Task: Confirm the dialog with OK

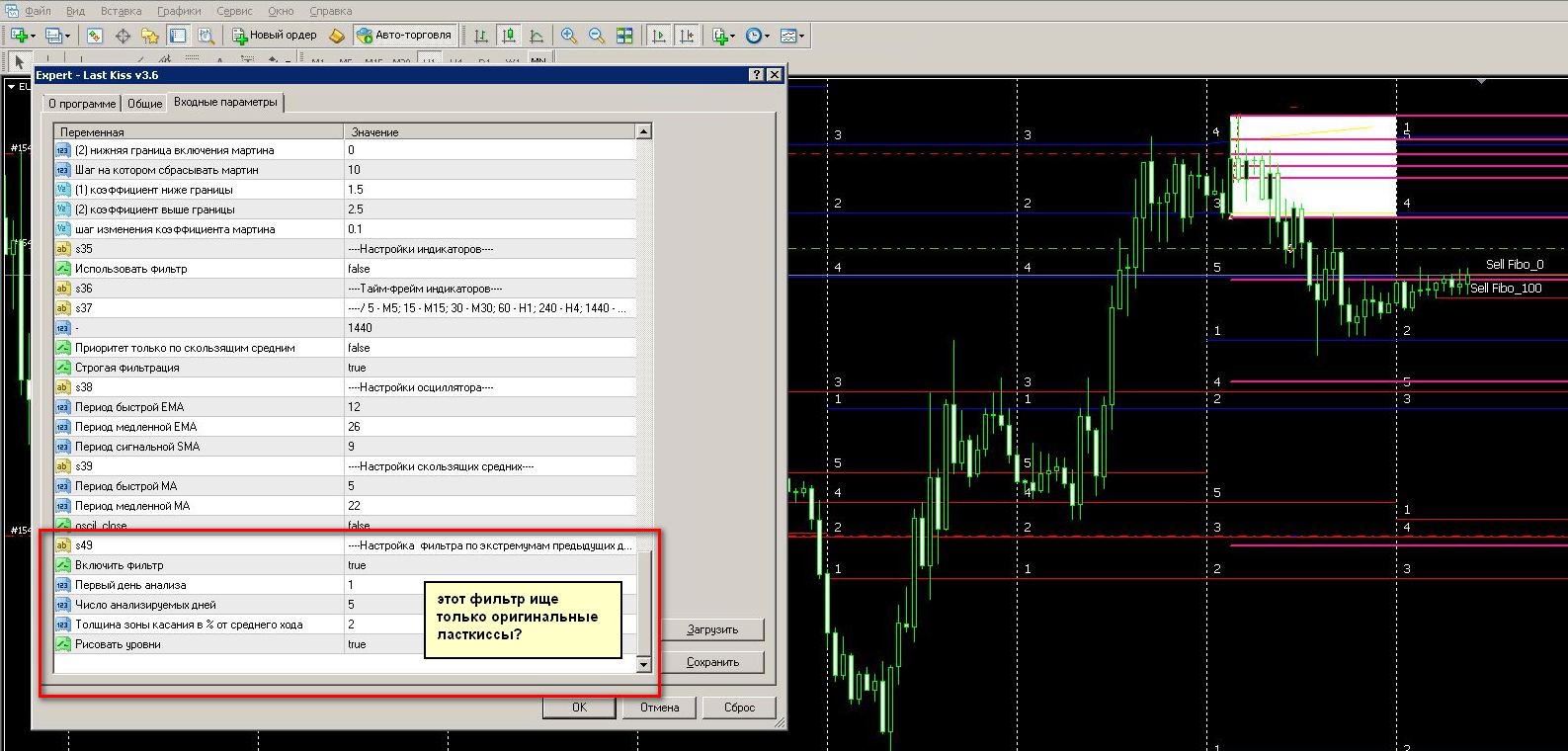Action: tap(579, 708)
